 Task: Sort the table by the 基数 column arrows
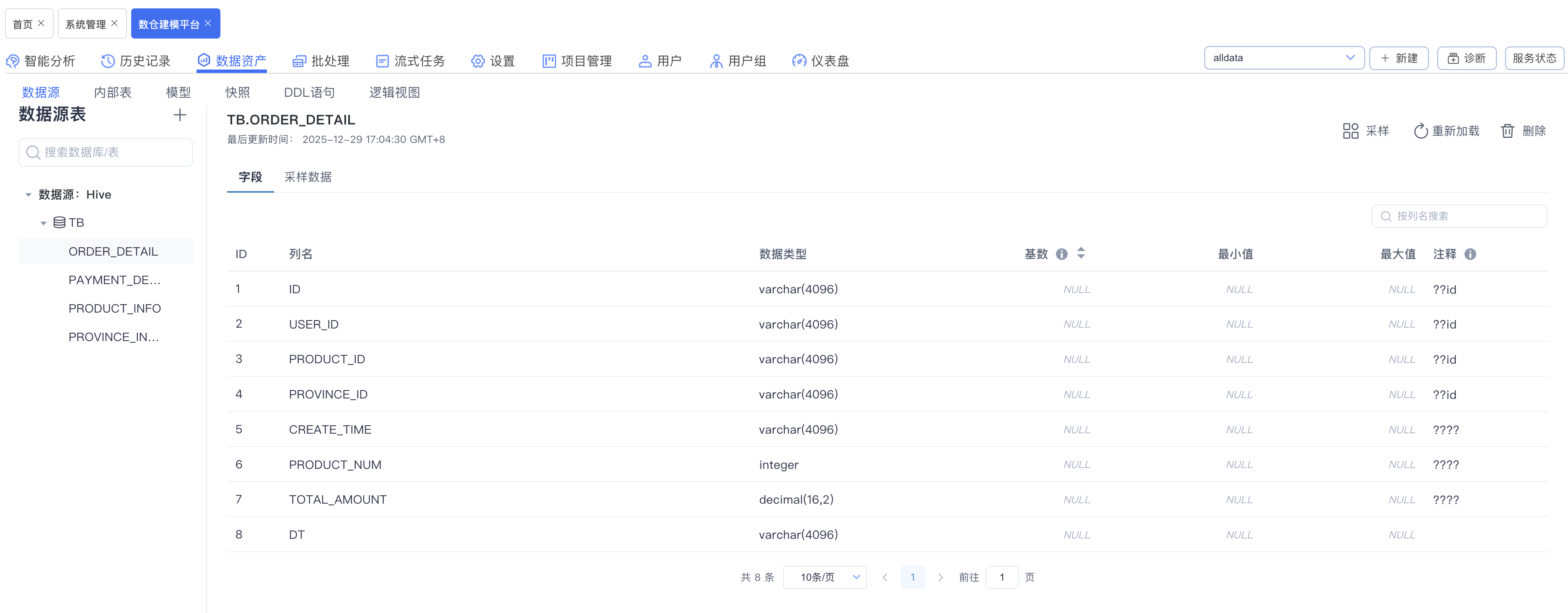1081,253
